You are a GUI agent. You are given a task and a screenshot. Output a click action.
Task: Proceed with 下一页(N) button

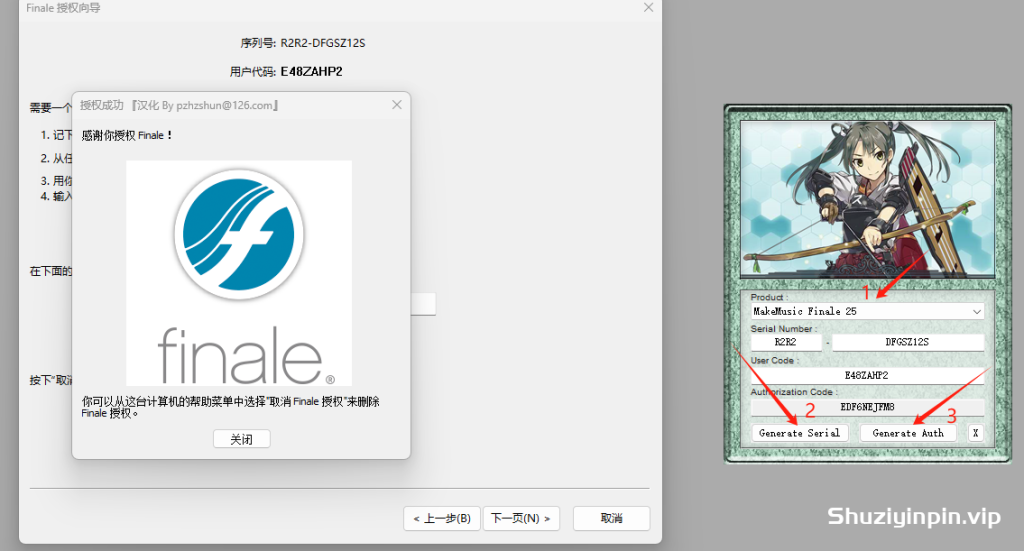[x=521, y=518]
